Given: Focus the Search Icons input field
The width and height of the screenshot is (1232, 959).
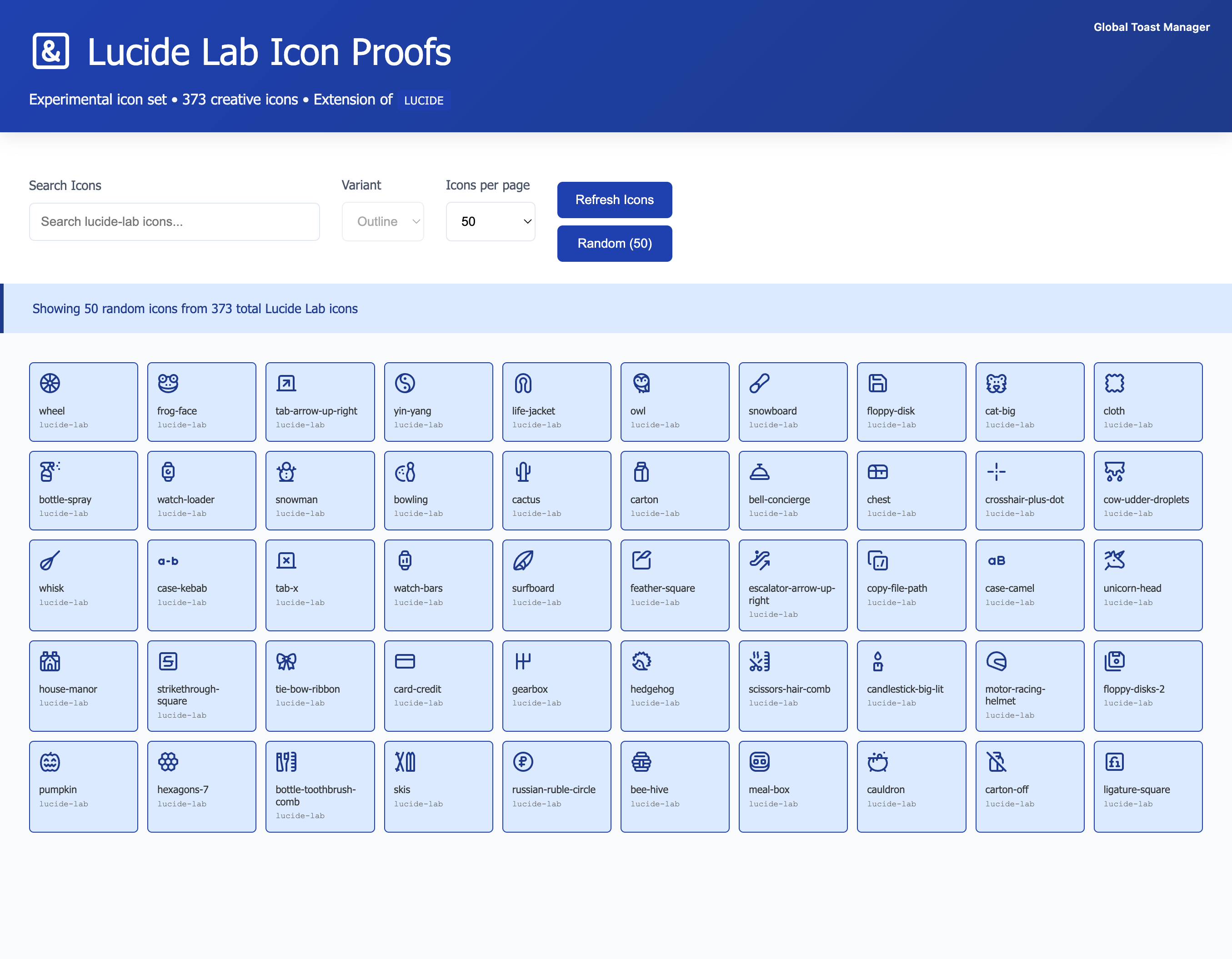Looking at the screenshot, I should [x=174, y=222].
